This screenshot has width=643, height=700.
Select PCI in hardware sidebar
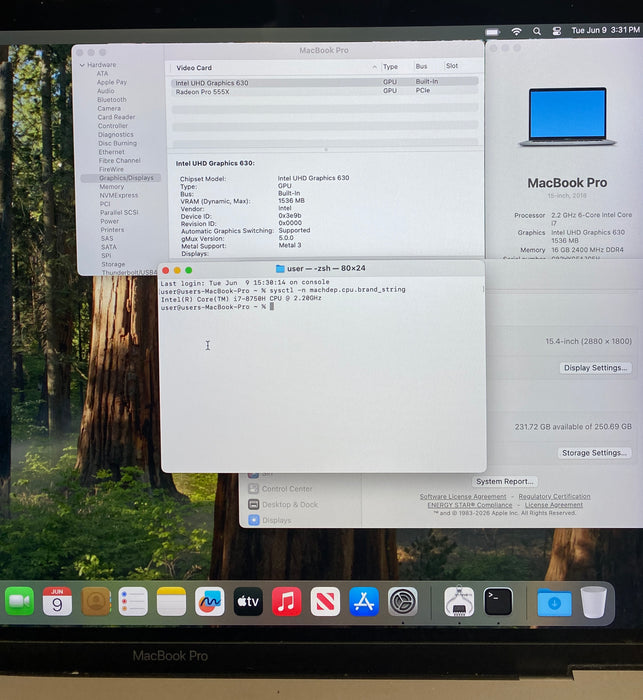pos(105,204)
